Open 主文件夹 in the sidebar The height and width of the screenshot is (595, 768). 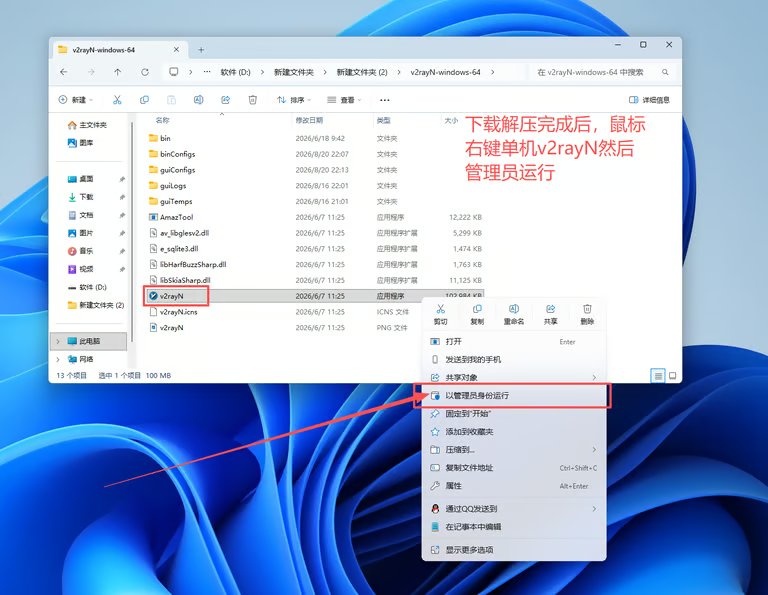pyautogui.click(x=87, y=125)
